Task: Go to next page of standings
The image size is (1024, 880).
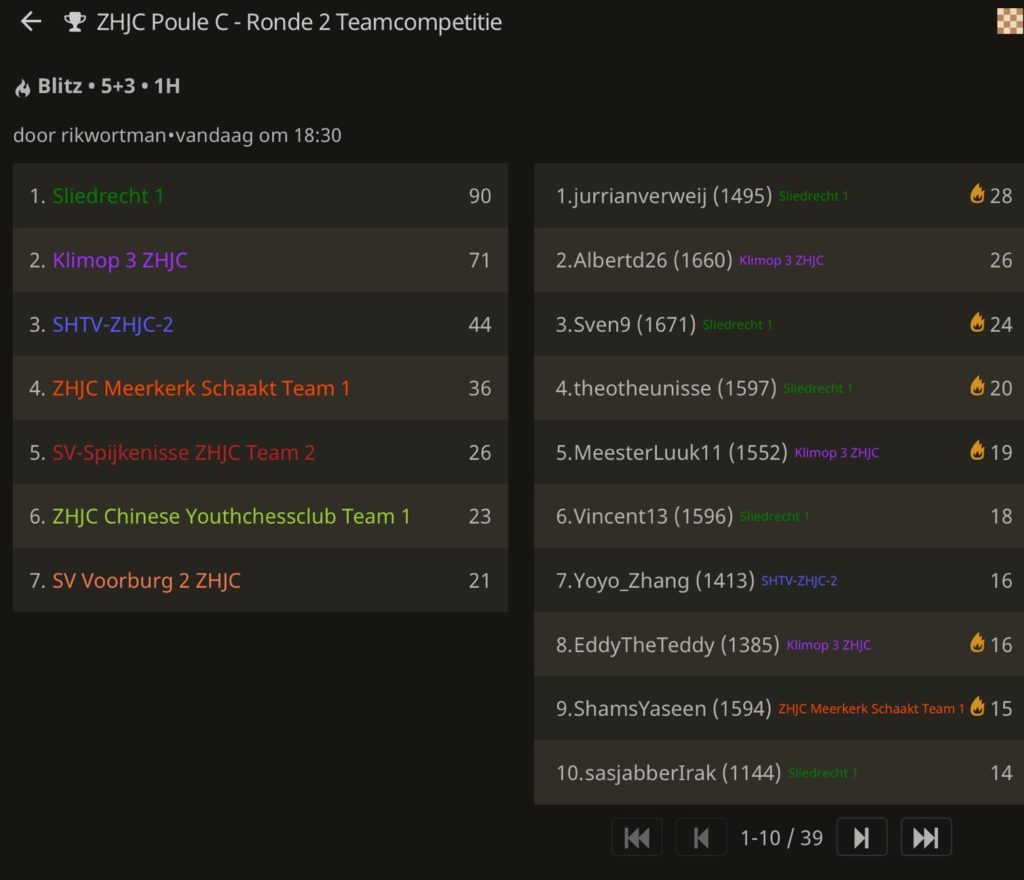Action: 861,837
